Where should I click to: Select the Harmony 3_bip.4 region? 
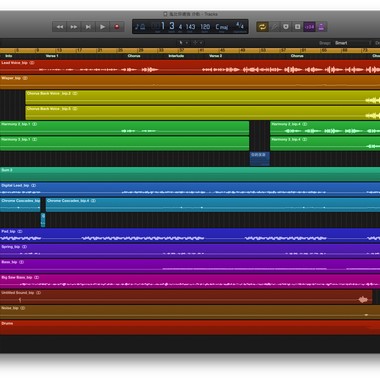[325, 144]
